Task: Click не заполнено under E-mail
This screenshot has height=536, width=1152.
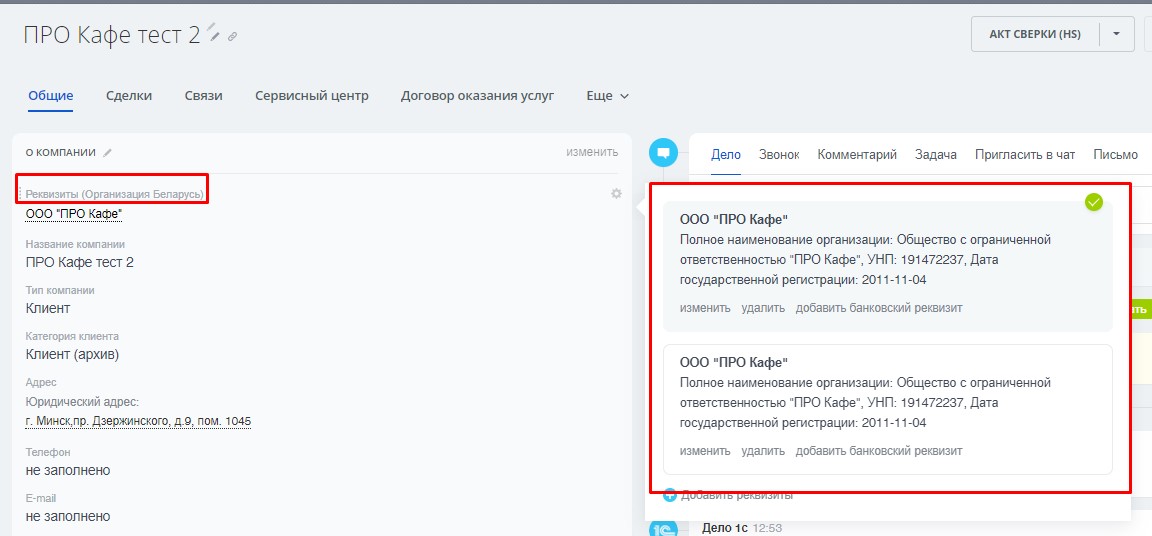Action: click(x=68, y=516)
